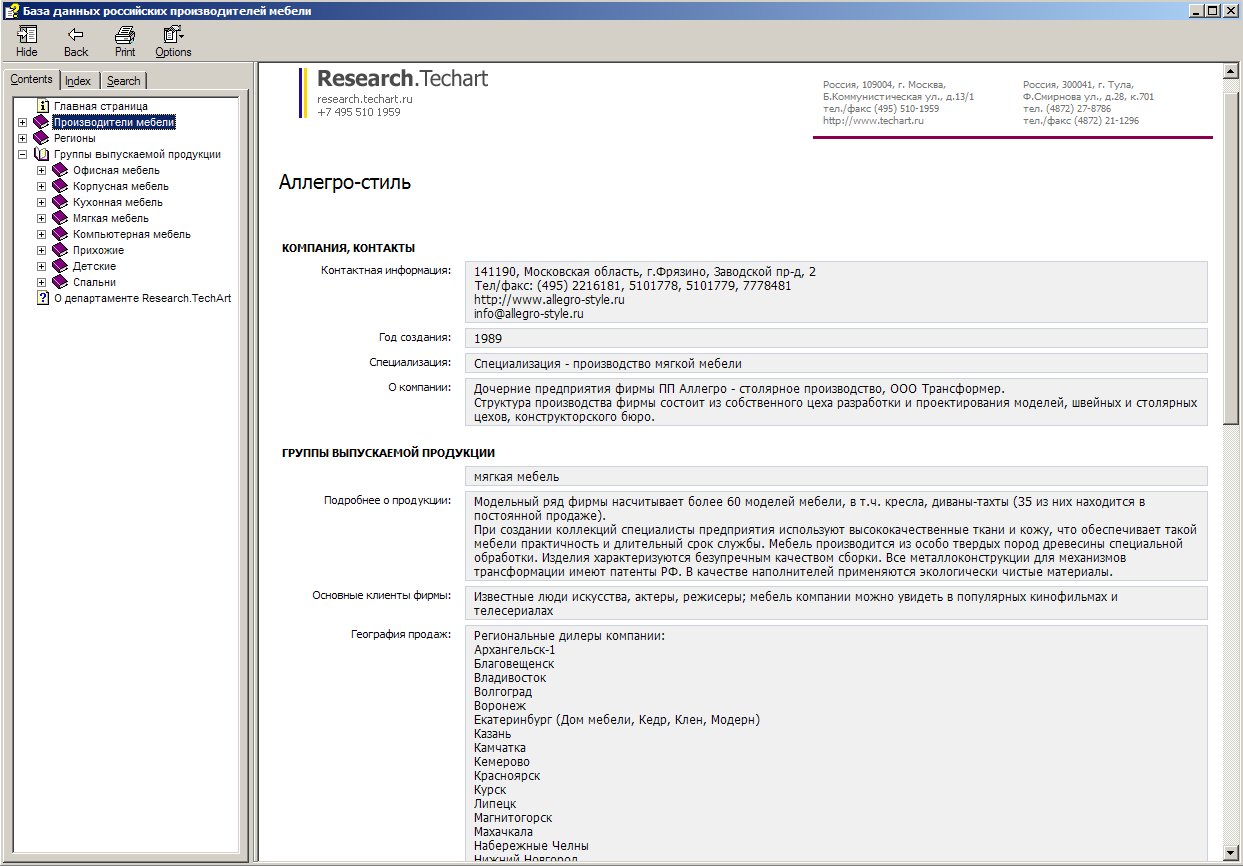Click the book icon beside Офисная мебель
Screen dimensions: 1243x866
(x=60, y=170)
